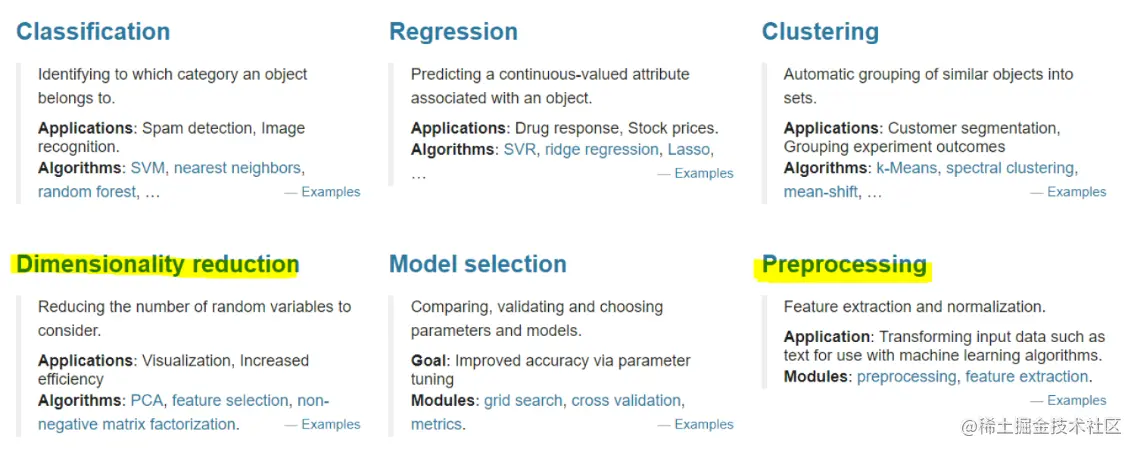Open the random forest link
The height and width of the screenshot is (452, 1137).
pyautogui.click(x=86, y=192)
